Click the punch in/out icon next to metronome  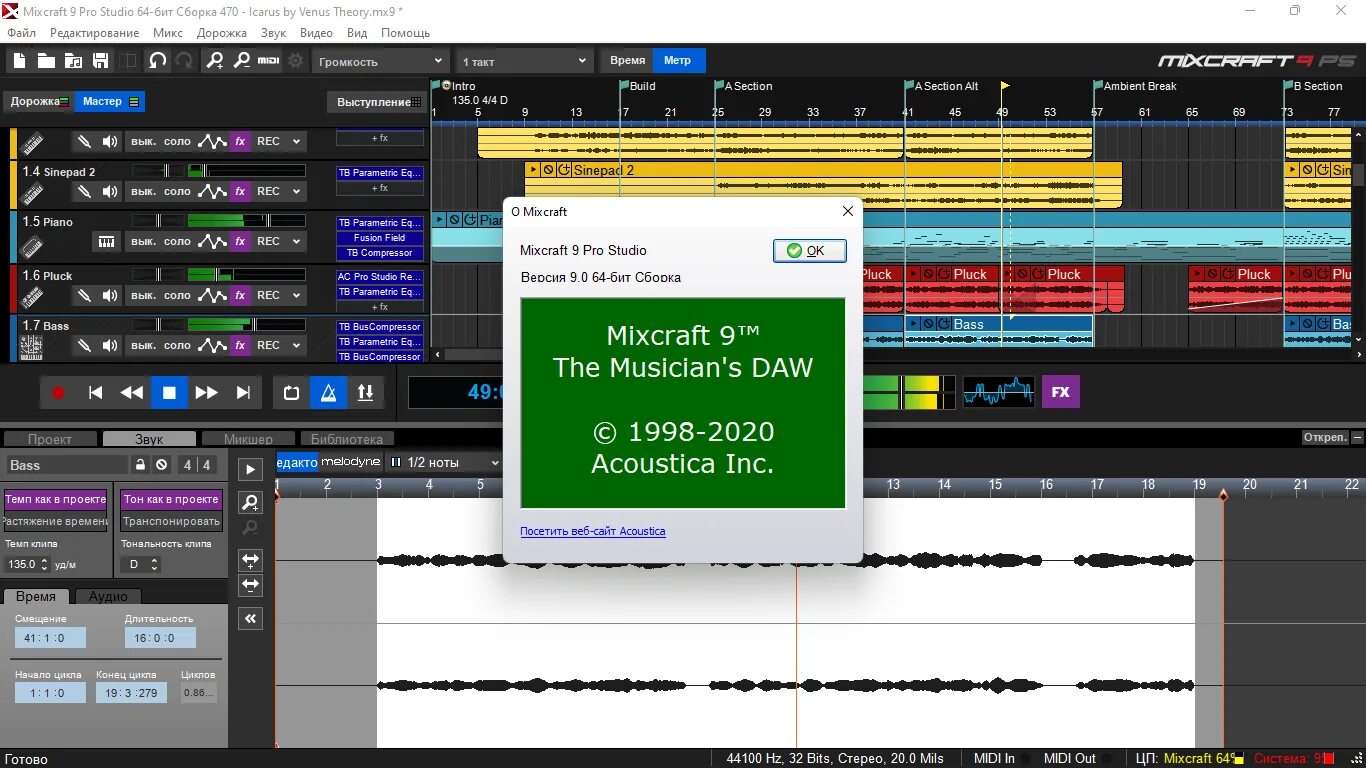tap(366, 392)
